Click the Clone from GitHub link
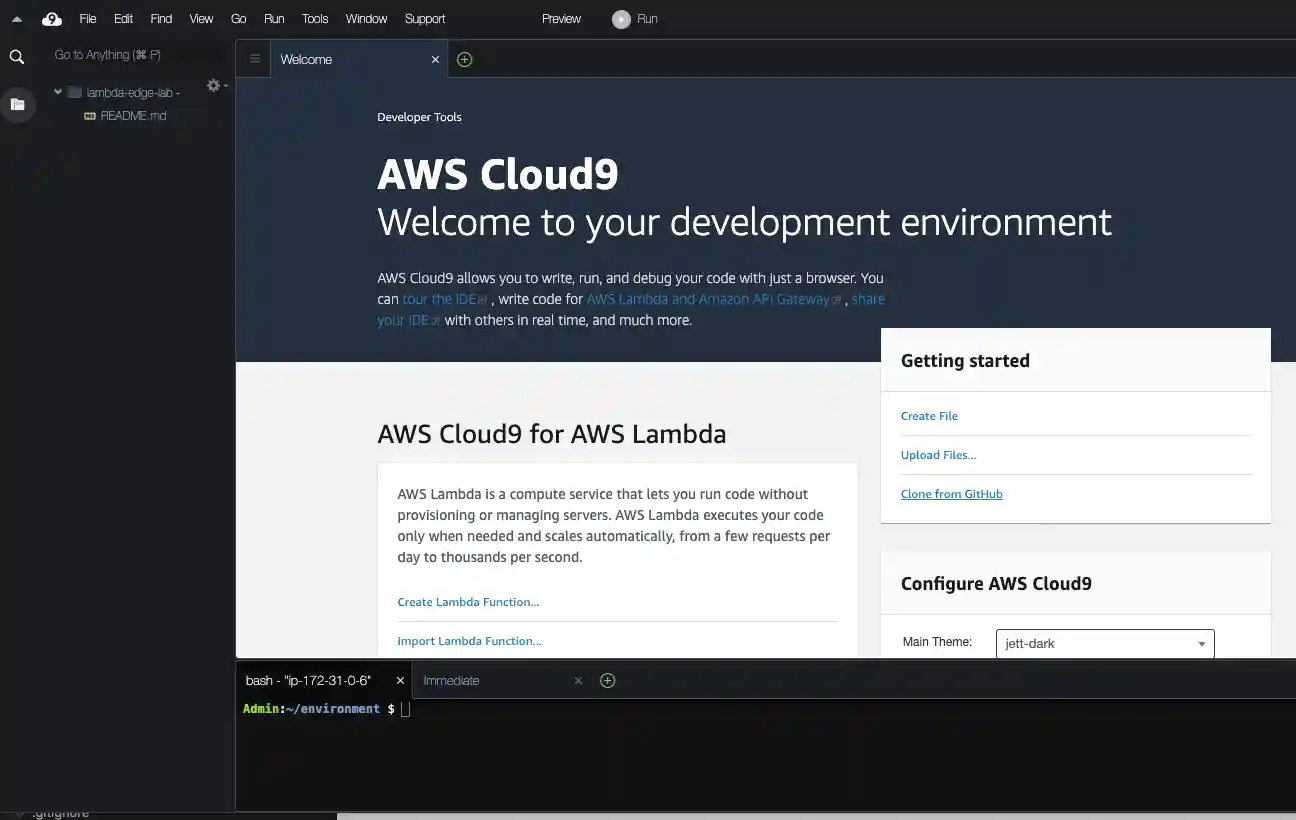Viewport: 1296px width, 820px height. [x=951, y=494]
